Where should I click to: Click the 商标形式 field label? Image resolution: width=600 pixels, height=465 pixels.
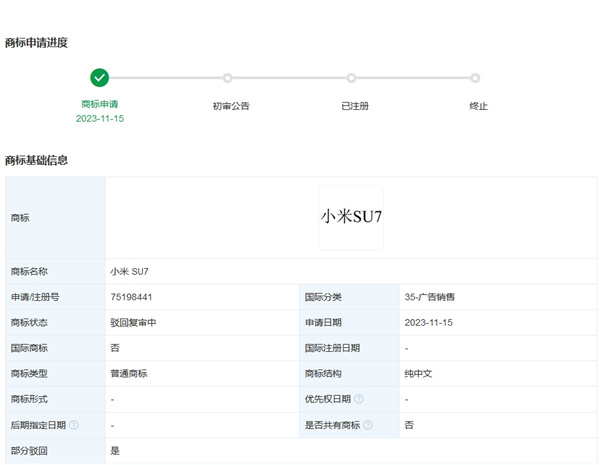pos(29,399)
